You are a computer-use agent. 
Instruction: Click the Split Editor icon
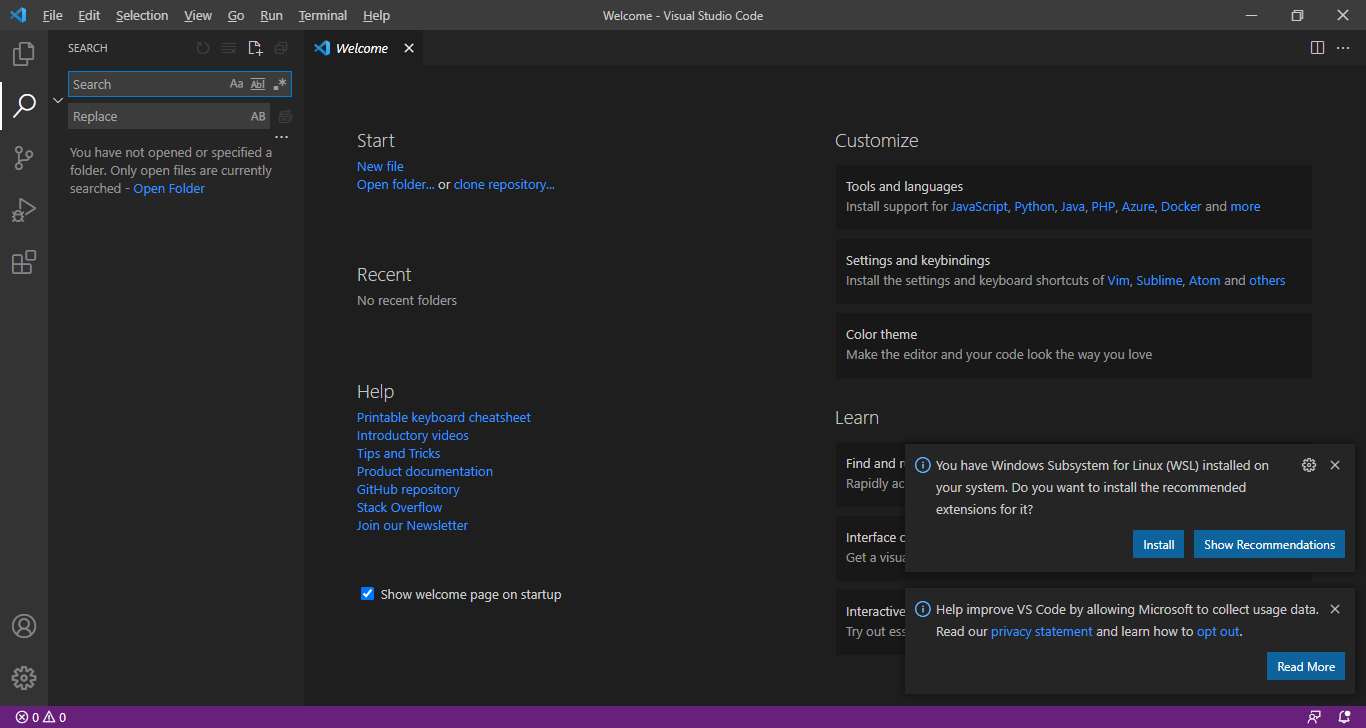point(1317,48)
